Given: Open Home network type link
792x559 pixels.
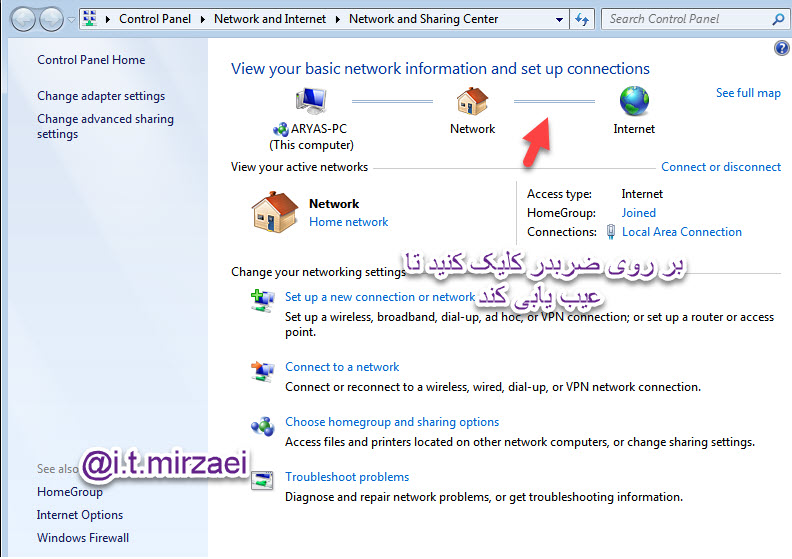Looking at the screenshot, I should coord(349,222).
